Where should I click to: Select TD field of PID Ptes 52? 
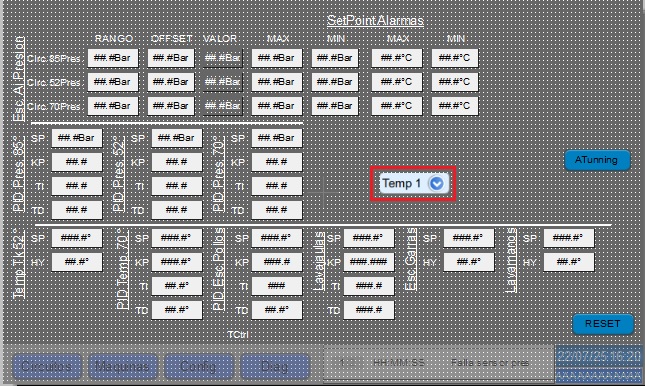176,210
